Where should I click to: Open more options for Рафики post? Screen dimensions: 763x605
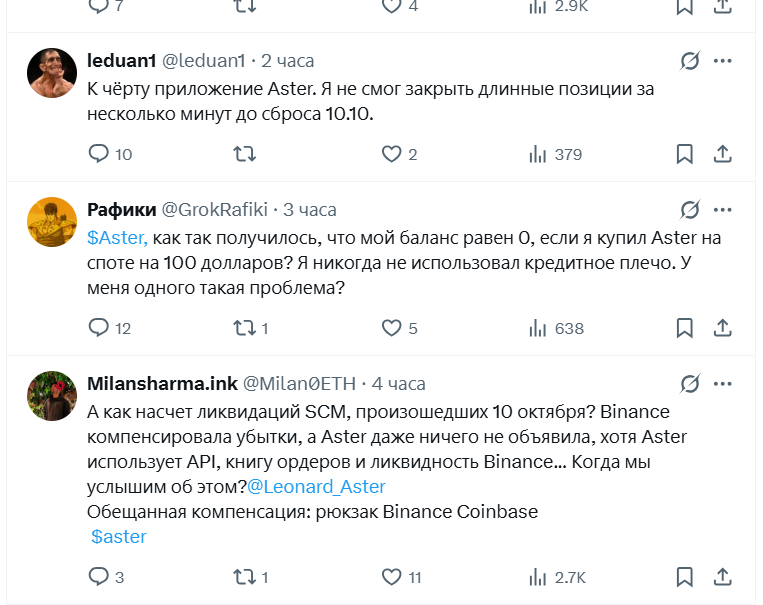(723, 210)
